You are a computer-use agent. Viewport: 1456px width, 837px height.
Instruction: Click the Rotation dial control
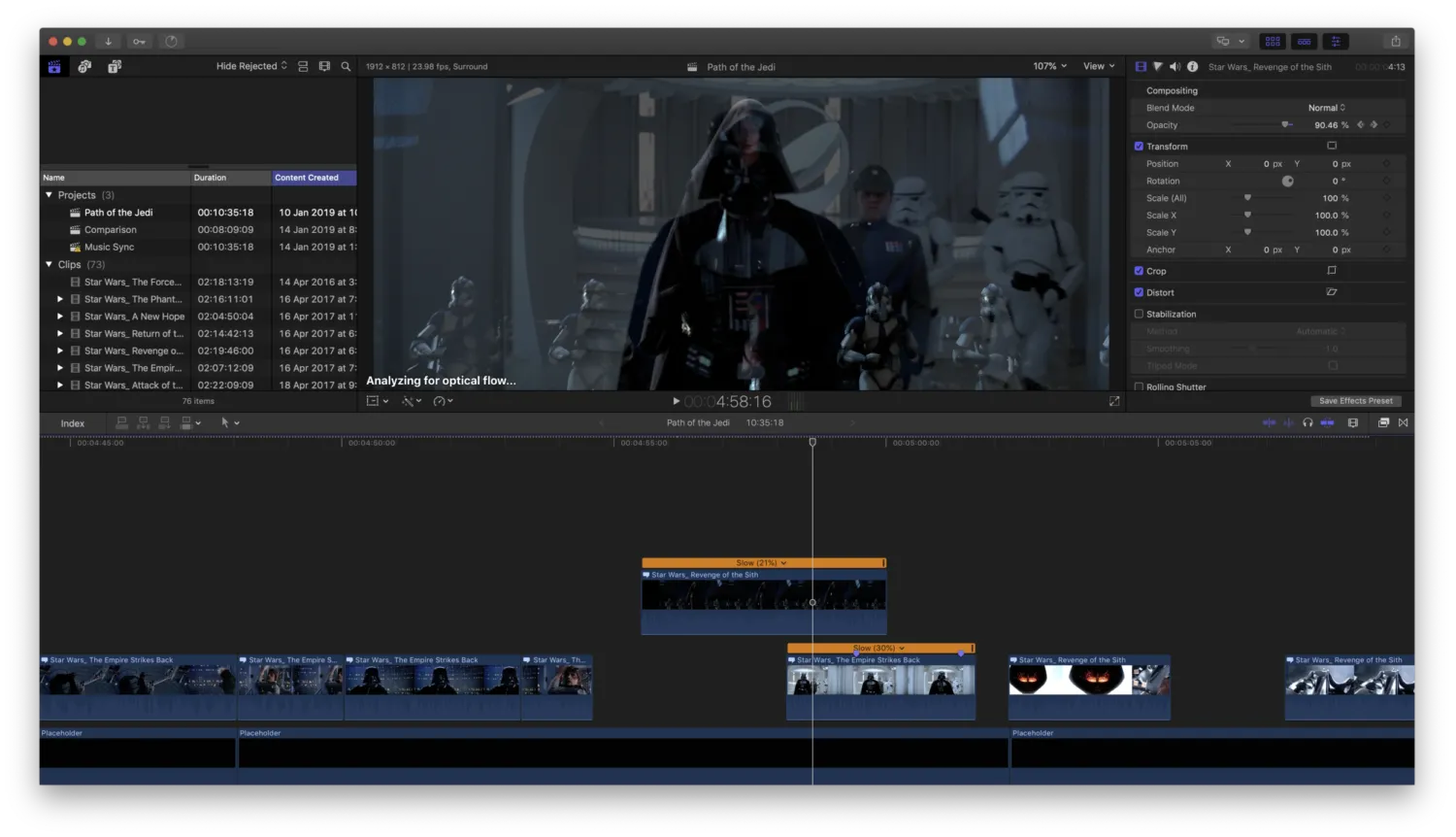(1288, 181)
